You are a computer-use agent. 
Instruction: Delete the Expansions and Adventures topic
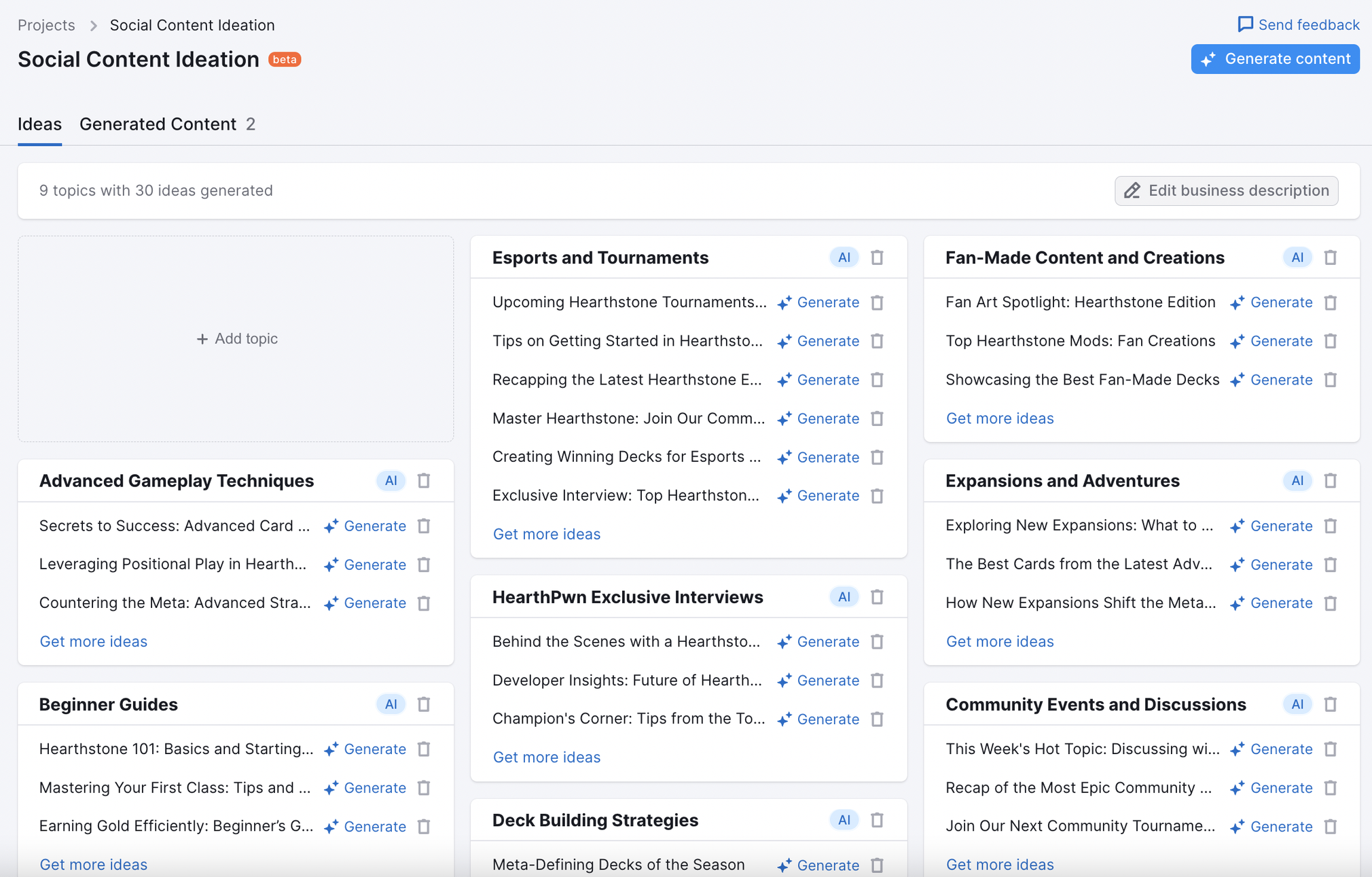tap(1330, 481)
